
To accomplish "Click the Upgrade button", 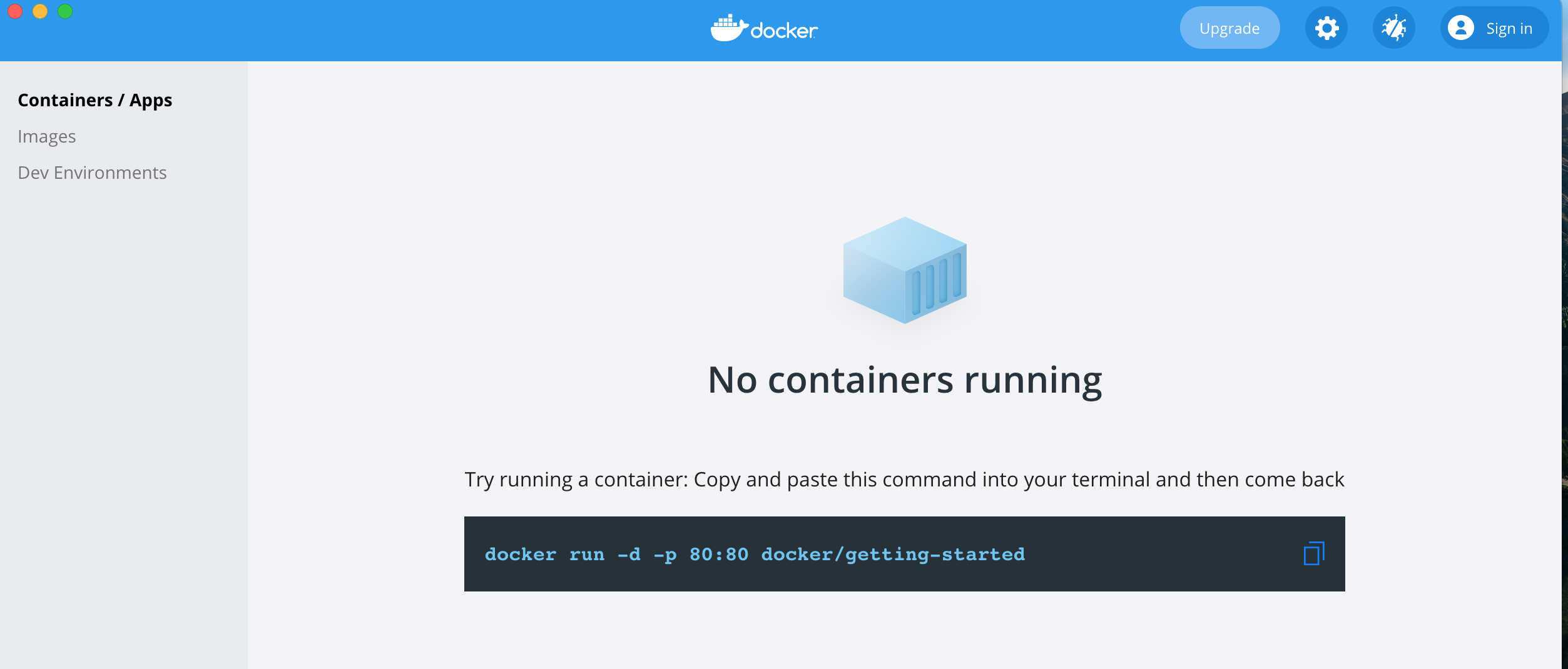I will click(x=1229, y=28).
